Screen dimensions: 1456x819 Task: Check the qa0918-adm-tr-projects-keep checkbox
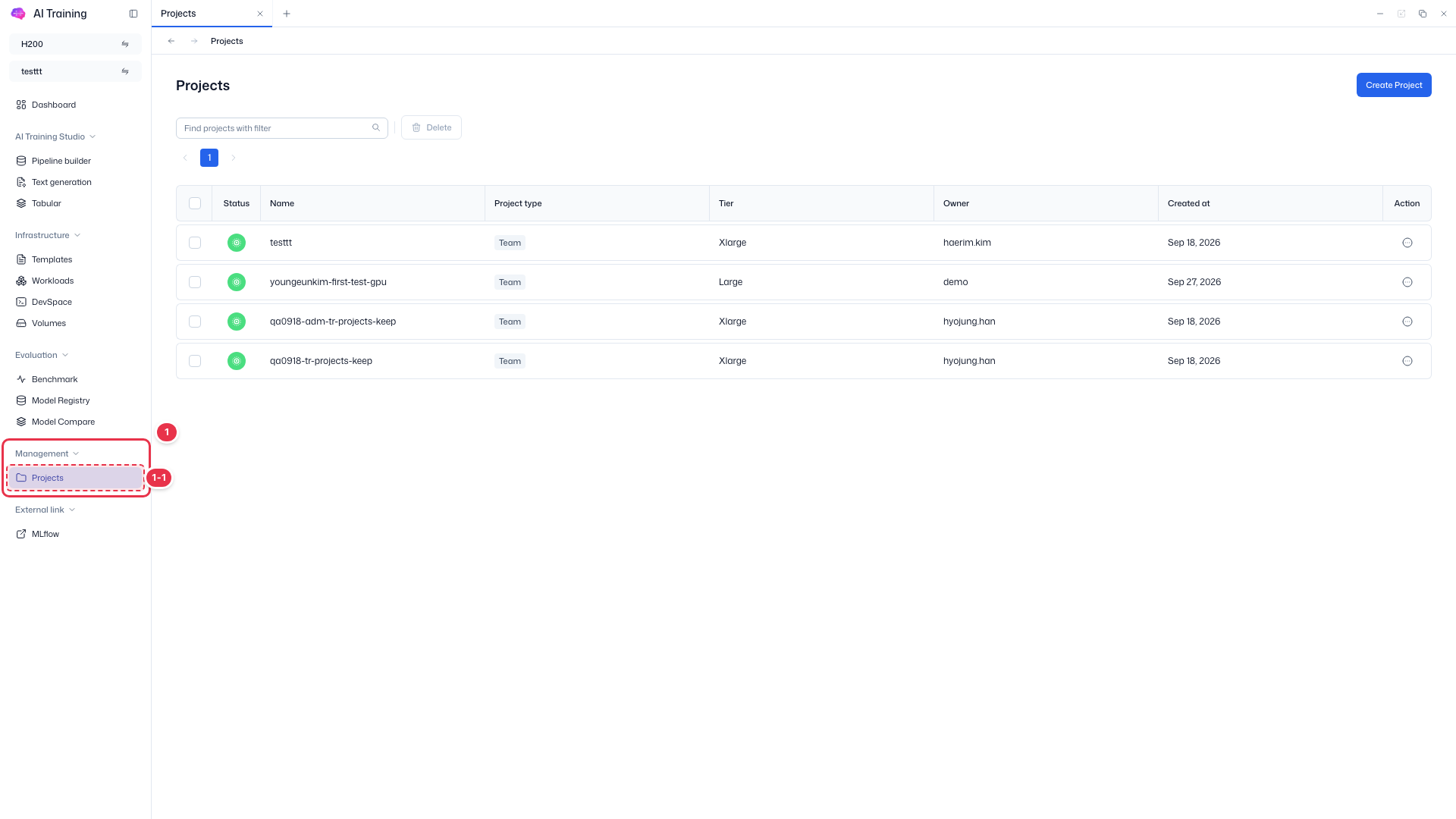pos(195,322)
